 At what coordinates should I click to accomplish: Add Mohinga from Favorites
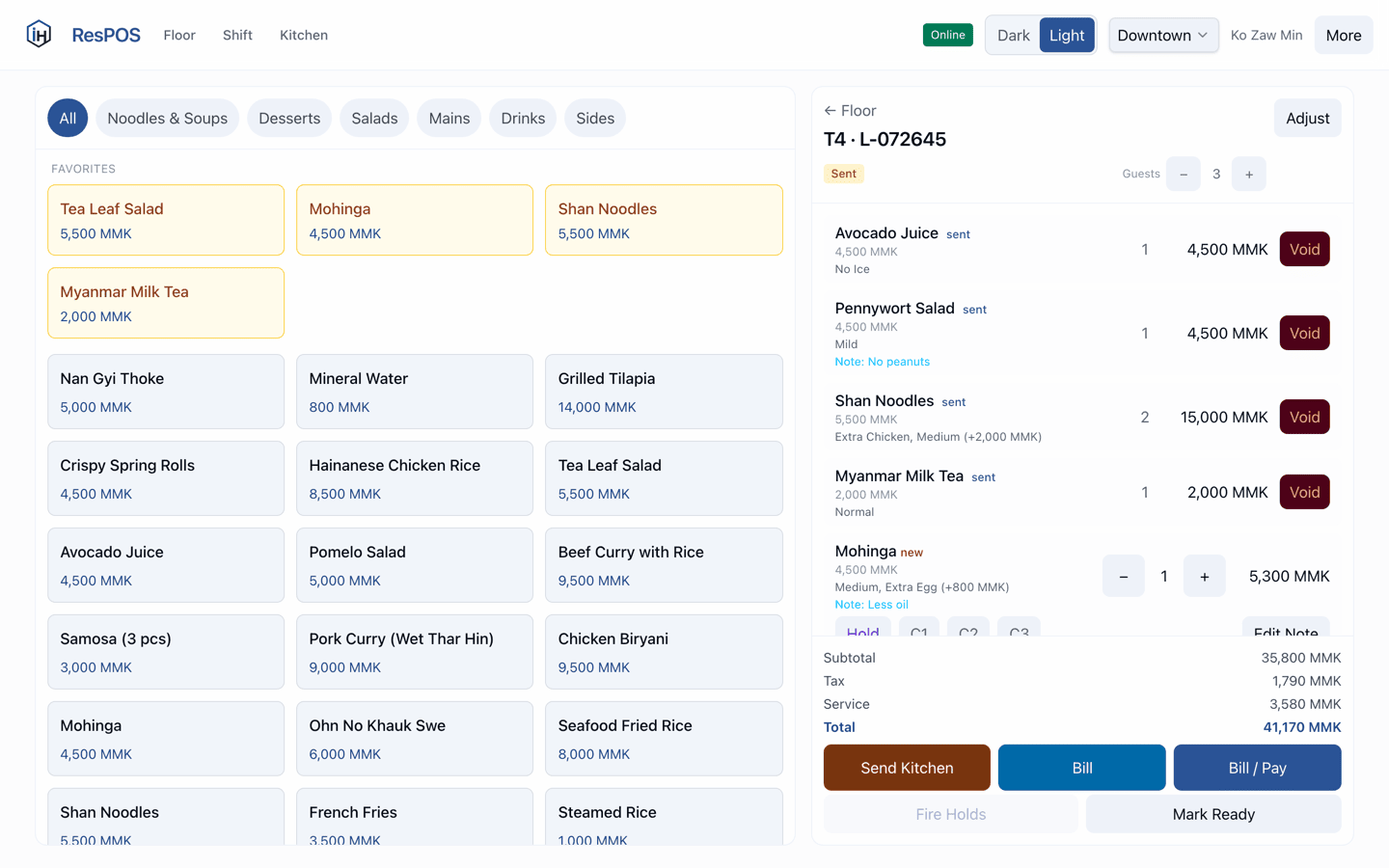pyautogui.click(x=415, y=220)
